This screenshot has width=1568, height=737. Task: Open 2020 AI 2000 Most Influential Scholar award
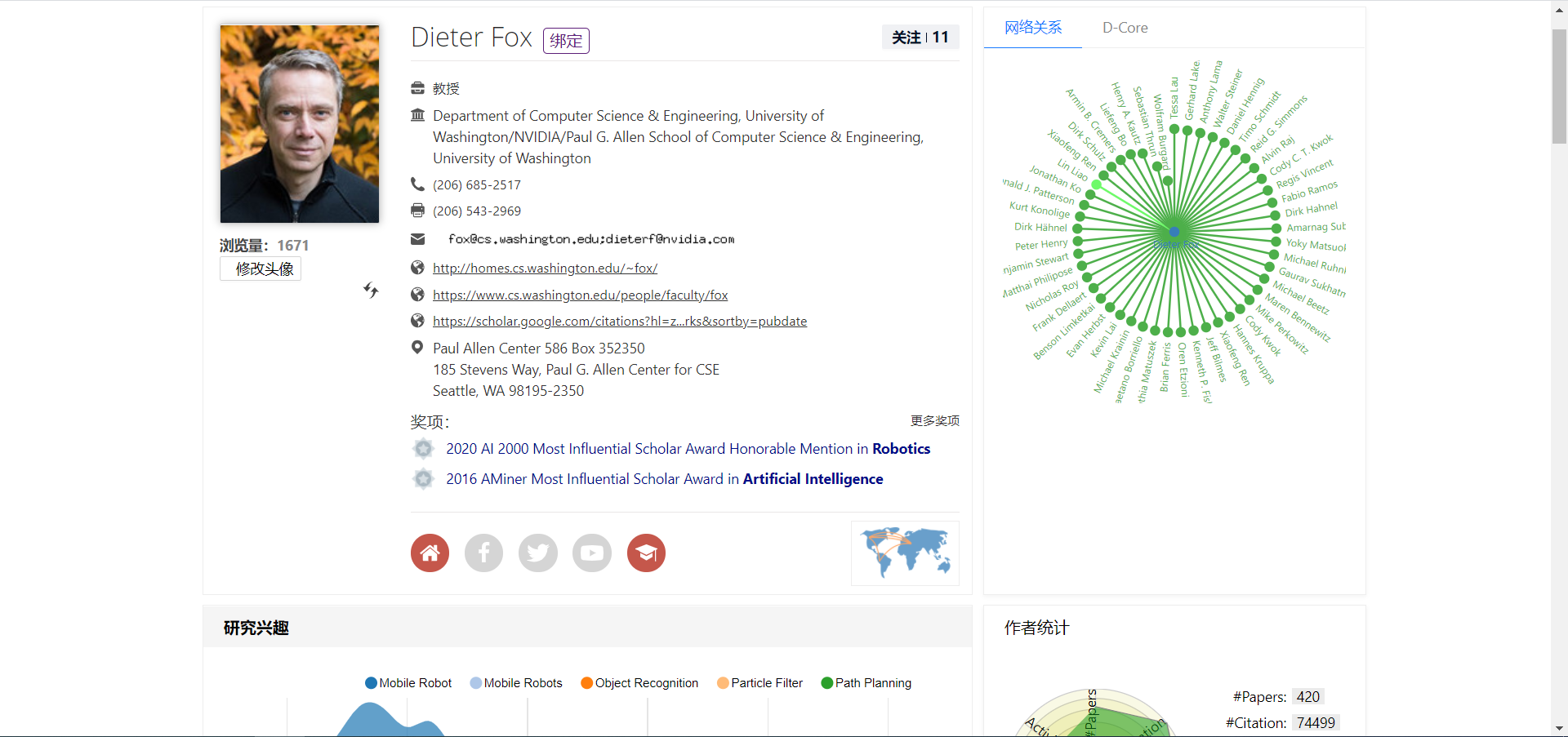(x=688, y=449)
